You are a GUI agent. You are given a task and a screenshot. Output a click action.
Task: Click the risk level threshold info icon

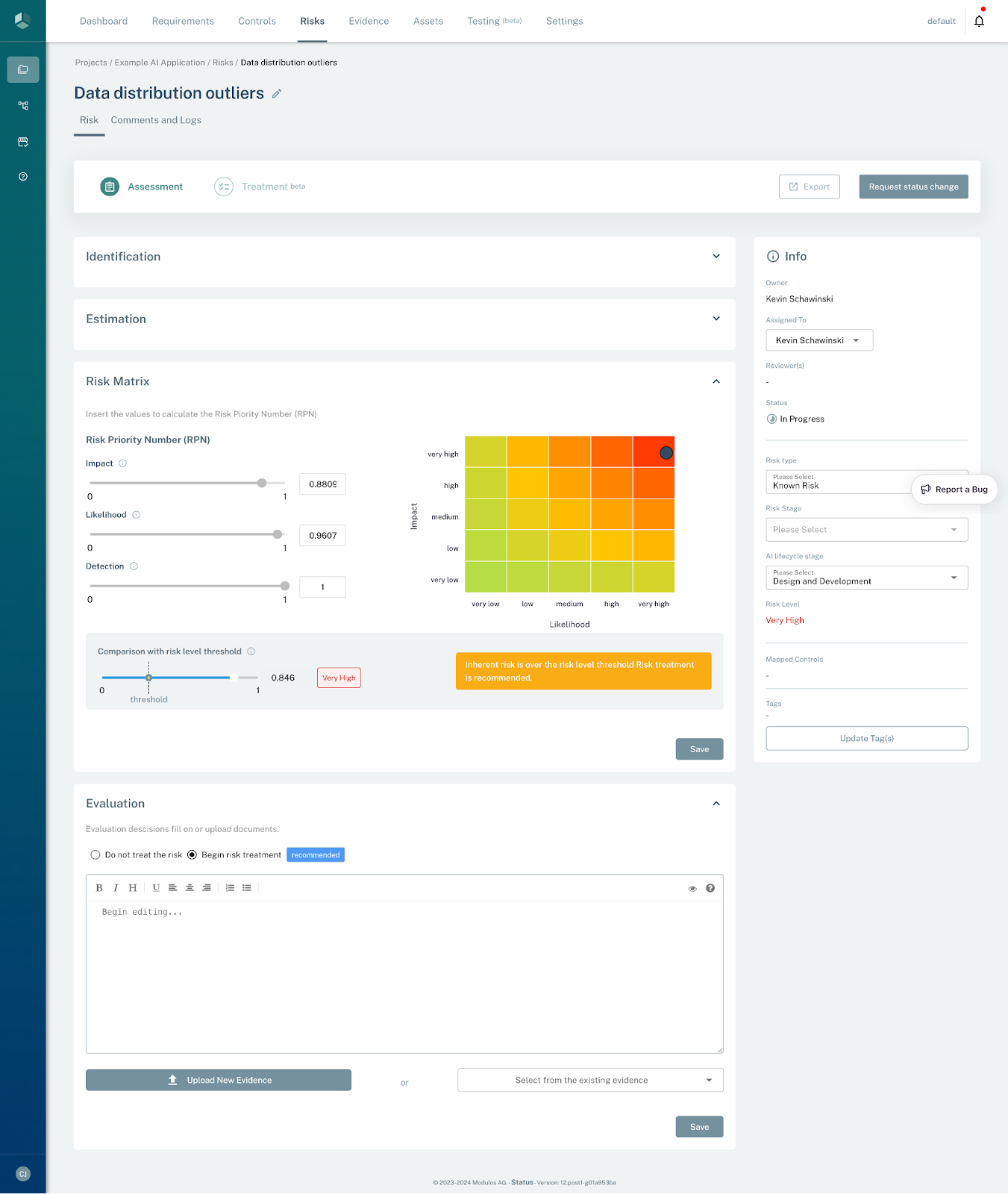[251, 651]
